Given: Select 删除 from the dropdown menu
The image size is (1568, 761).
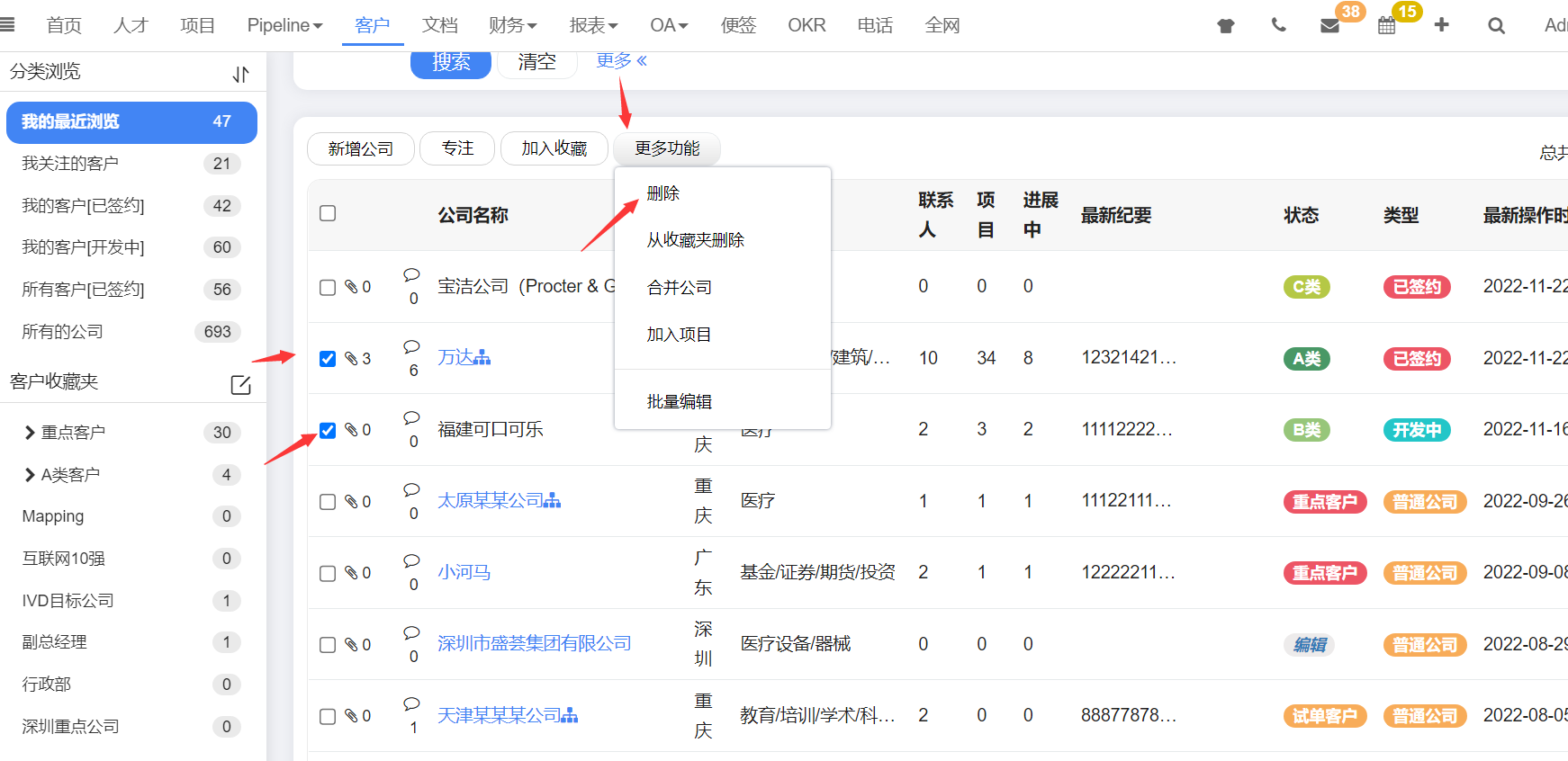Looking at the screenshot, I should [663, 193].
